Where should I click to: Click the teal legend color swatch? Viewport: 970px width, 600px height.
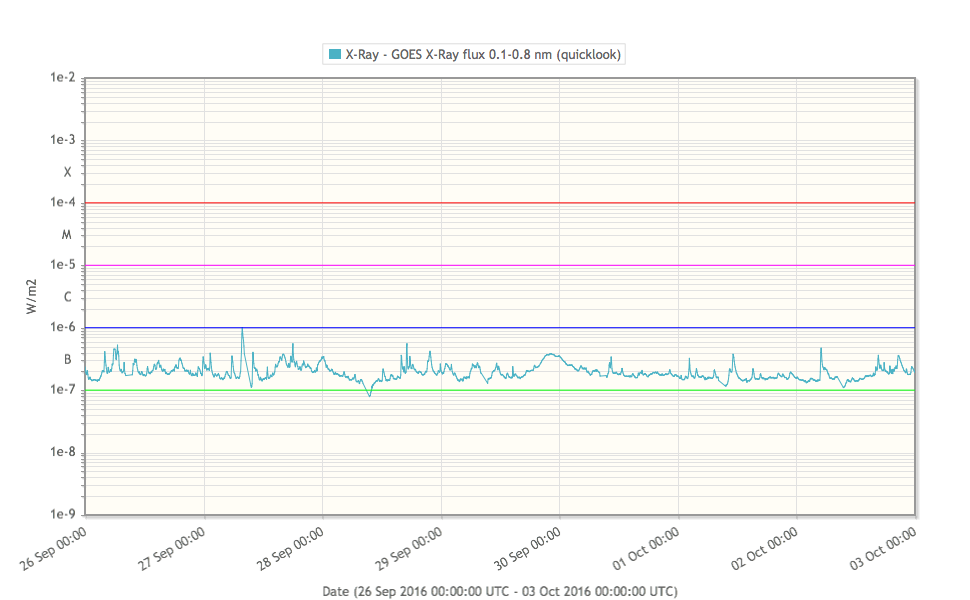[x=335, y=55]
